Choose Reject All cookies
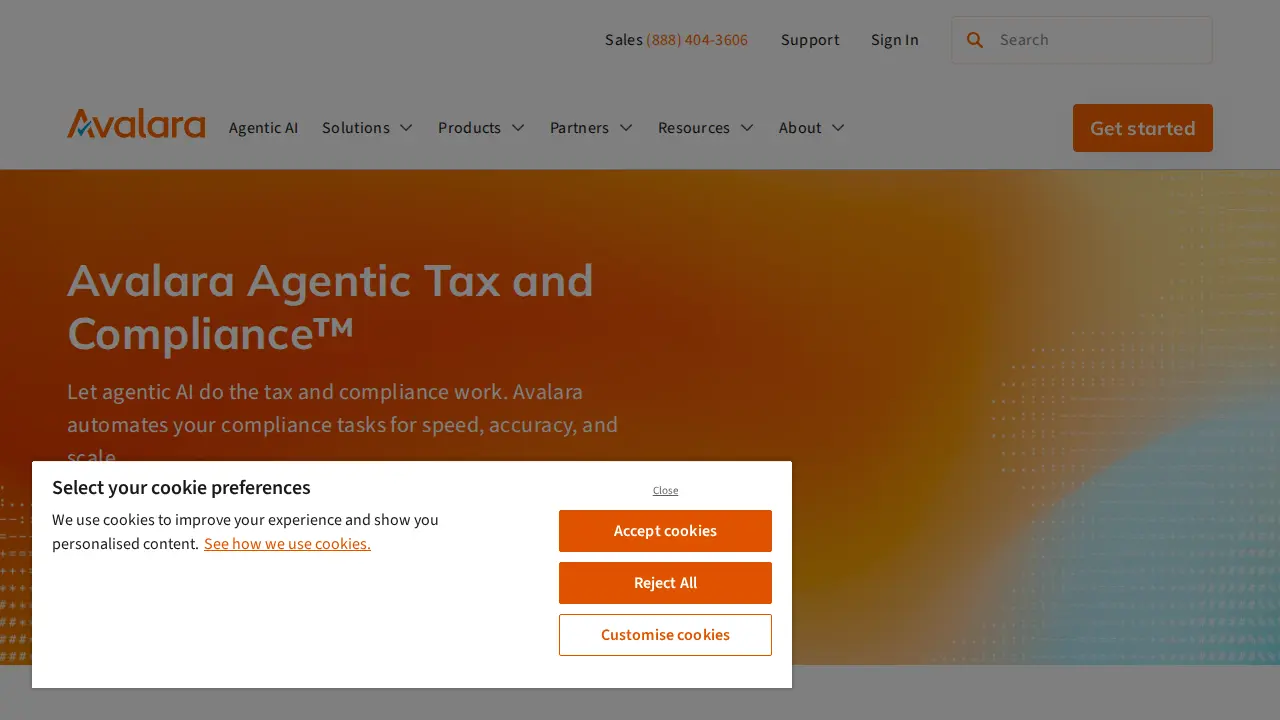1280x720 pixels. click(665, 583)
